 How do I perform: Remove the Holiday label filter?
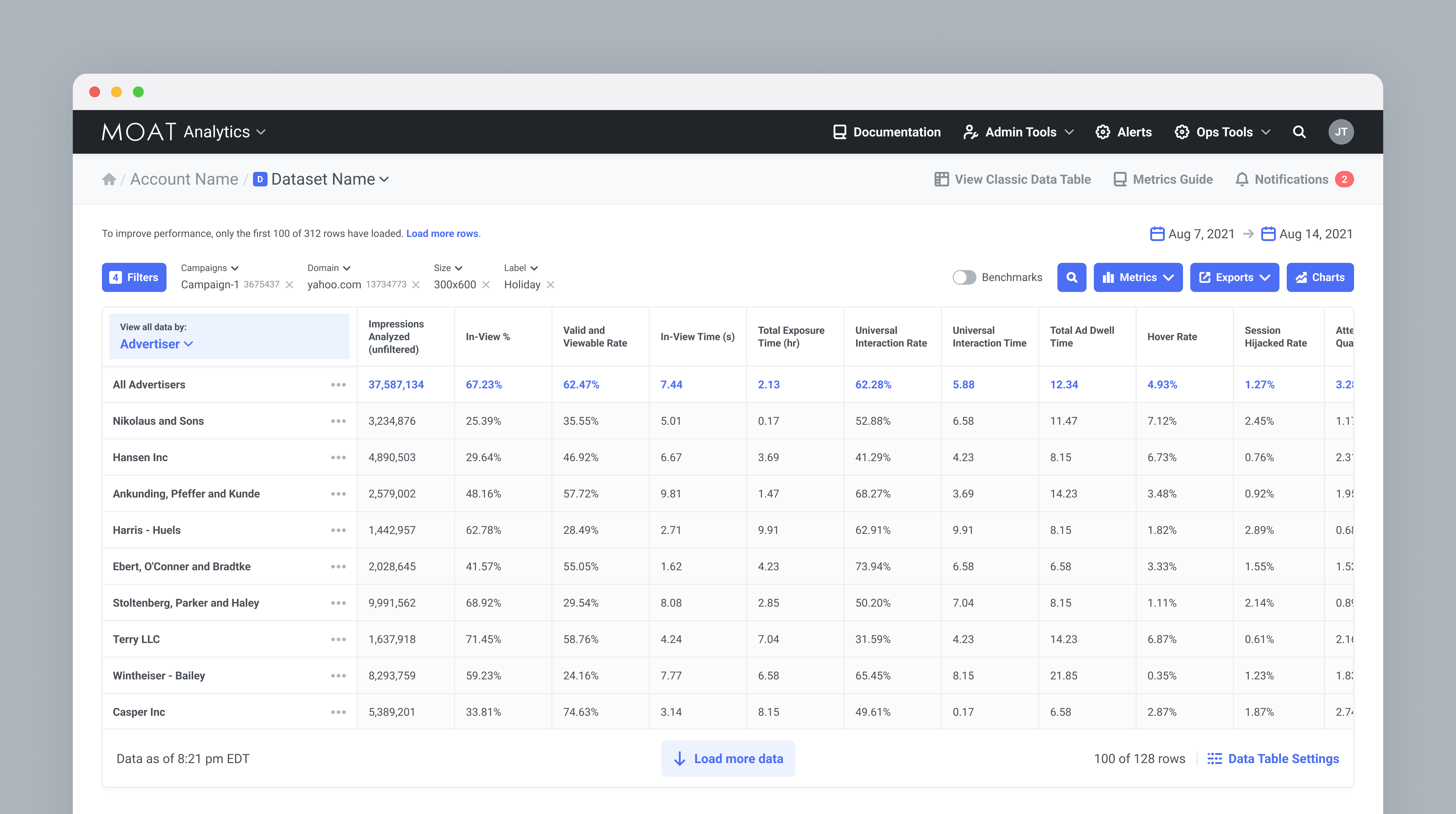point(551,285)
